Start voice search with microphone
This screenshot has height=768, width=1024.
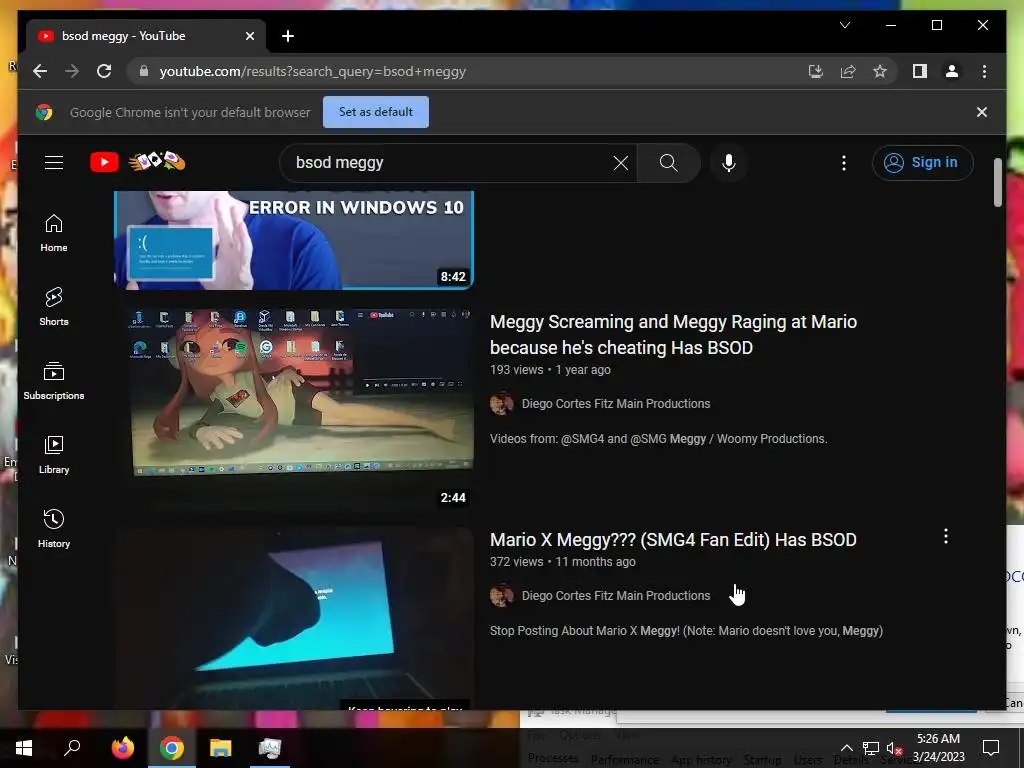[x=729, y=163]
